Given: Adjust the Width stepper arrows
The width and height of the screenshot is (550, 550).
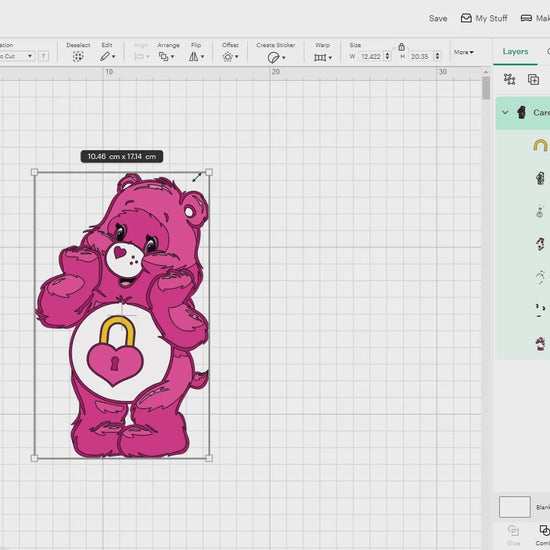Looking at the screenshot, I should (x=387, y=56).
